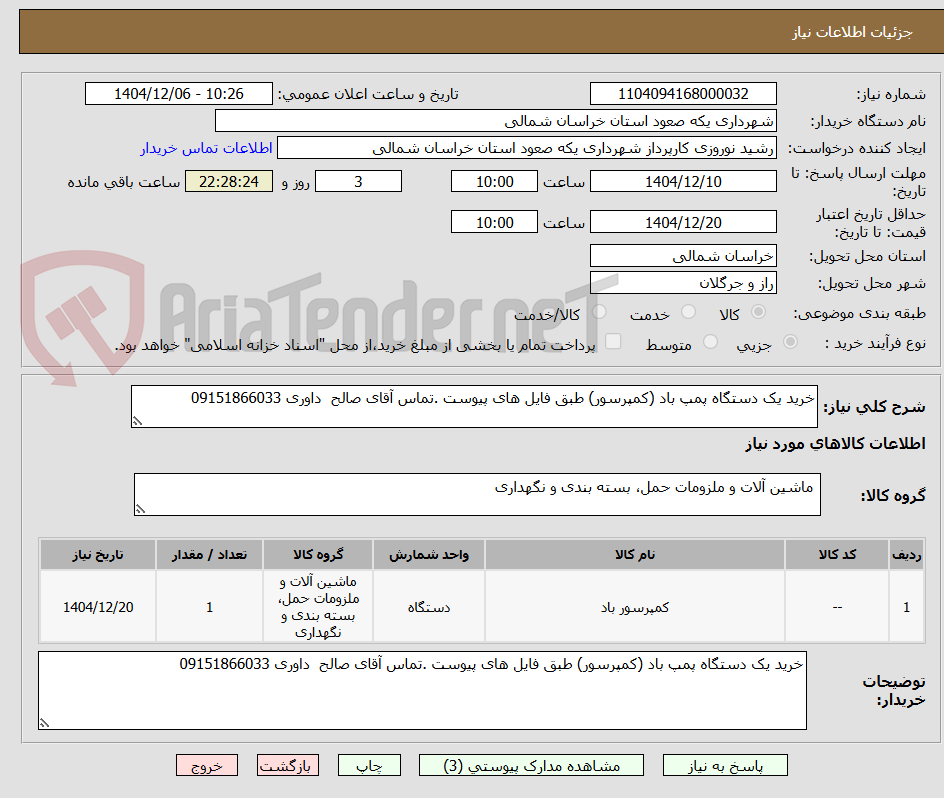The height and width of the screenshot is (798, 944).
Task: Select the کالا/خدمت radio button
Action: [x=599, y=312]
